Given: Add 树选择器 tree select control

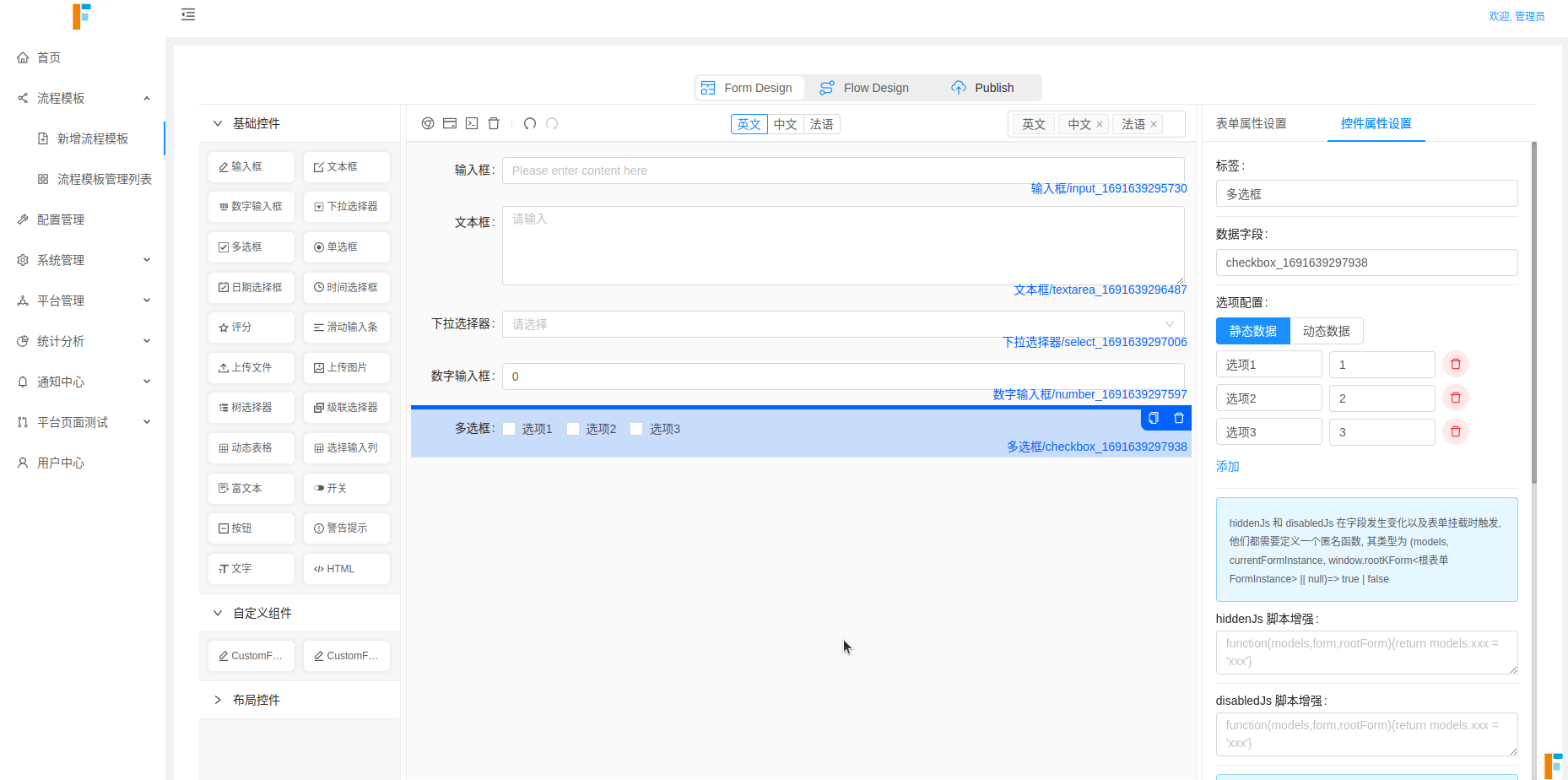Looking at the screenshot, I should tap(251, 408).
